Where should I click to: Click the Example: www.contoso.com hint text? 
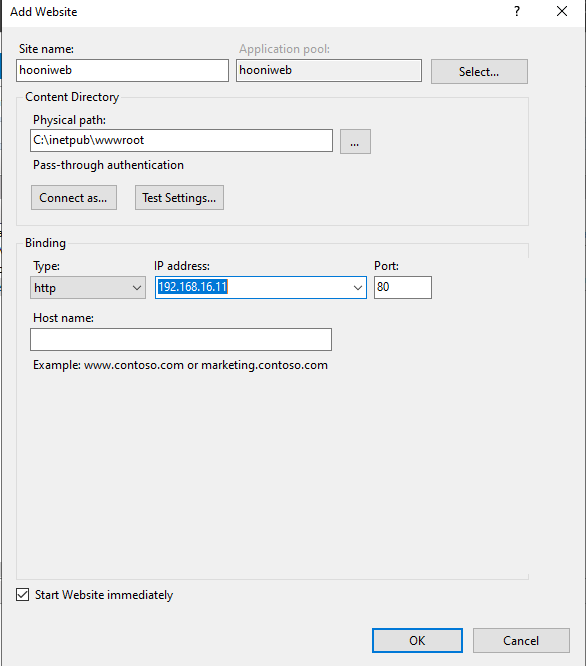click(x=180, y=365)
